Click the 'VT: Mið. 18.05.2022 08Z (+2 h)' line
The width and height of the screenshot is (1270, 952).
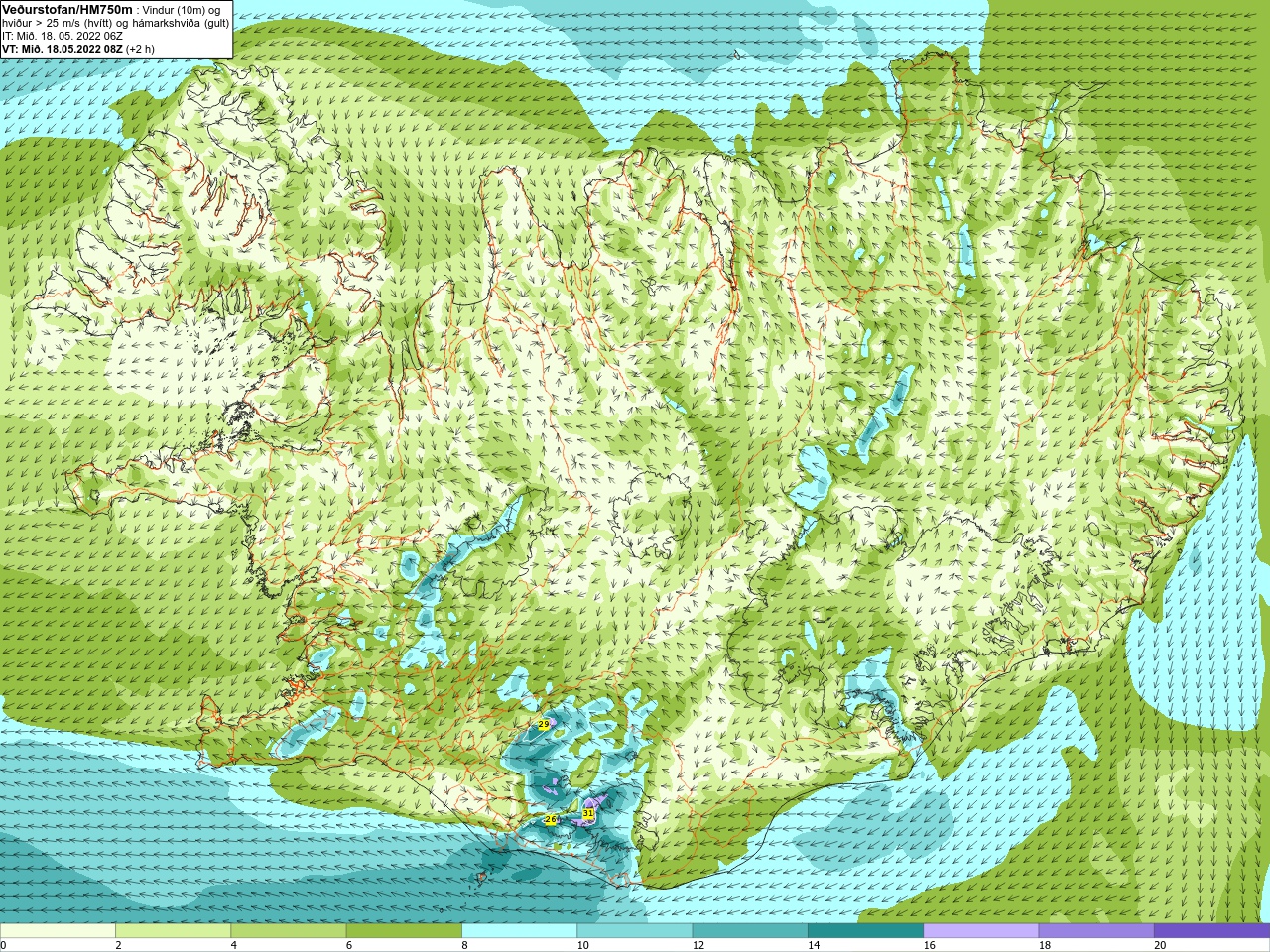point(78,49)
